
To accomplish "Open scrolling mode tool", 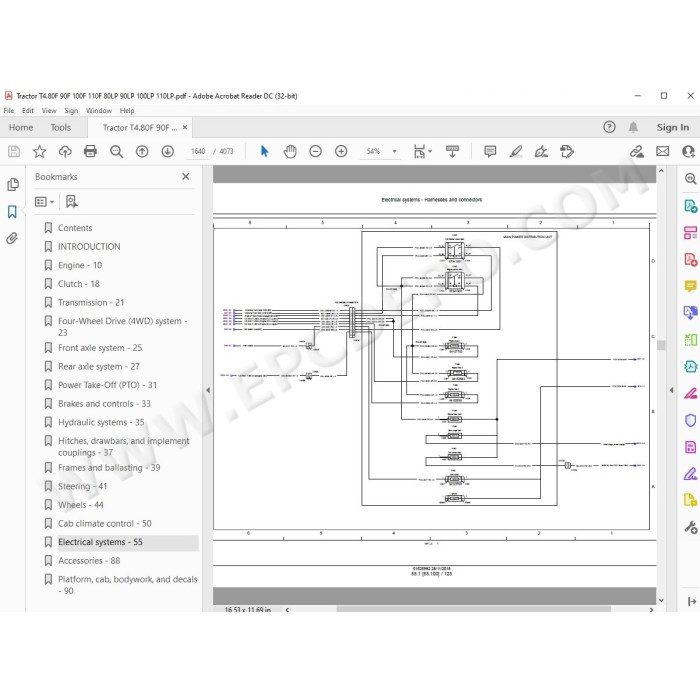I will click(x=452, y=152).
